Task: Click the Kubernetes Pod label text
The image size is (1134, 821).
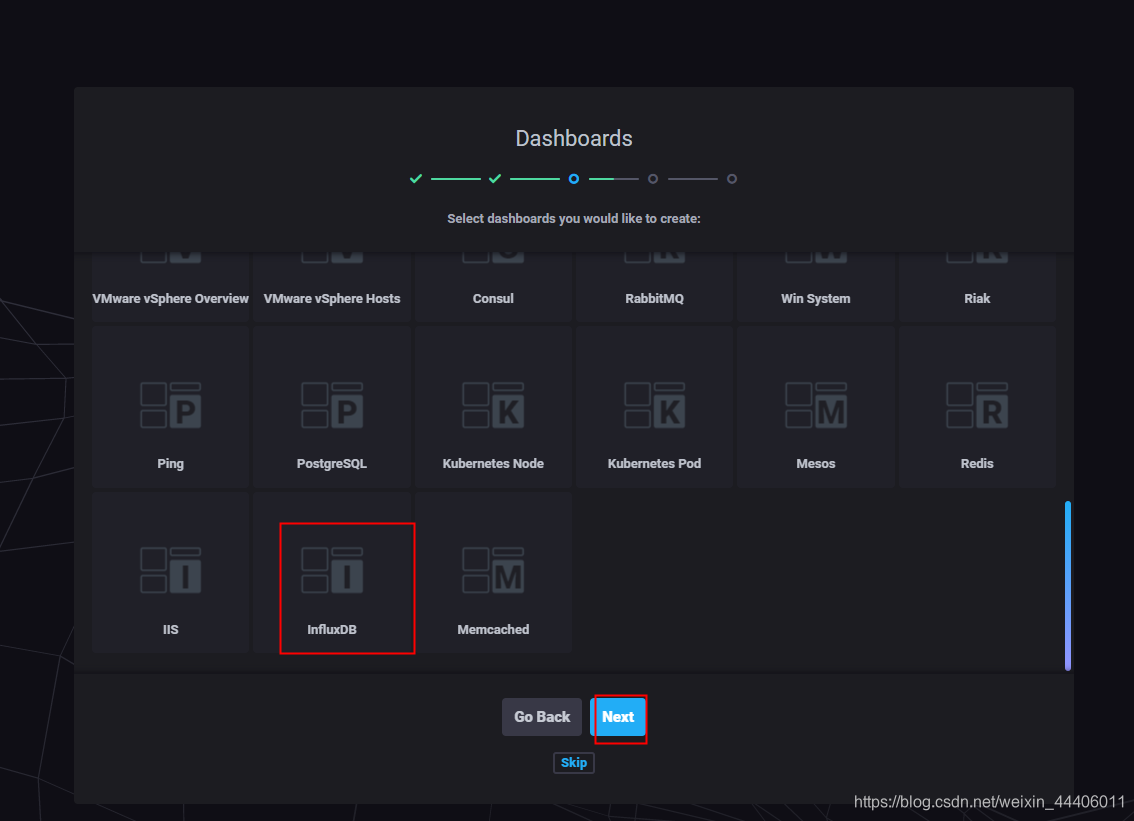Action: [x=655, y=464]
